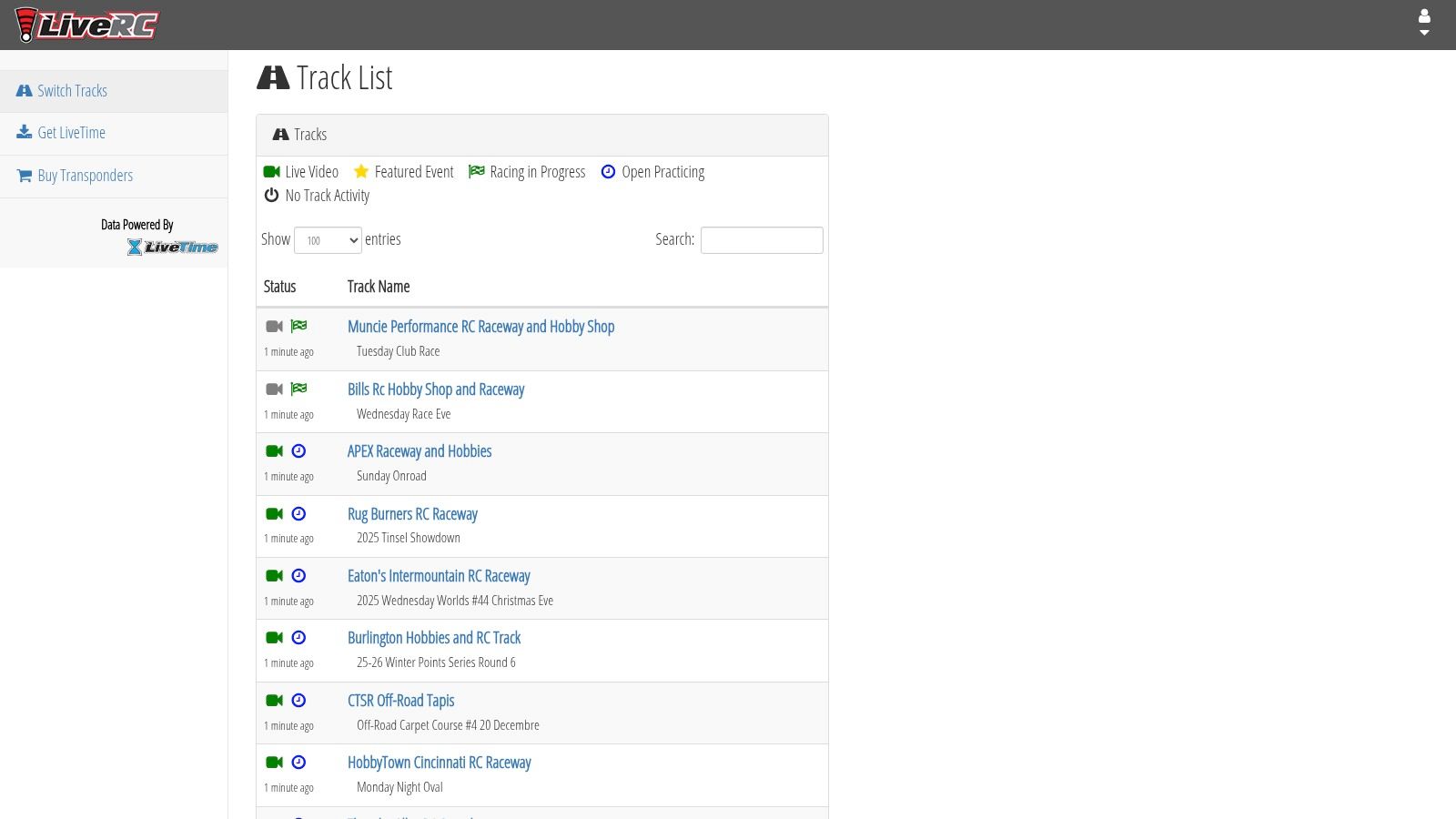The image size is (1456, 819).
Task: Focus the track Search field
Action: tap(762, 240)
